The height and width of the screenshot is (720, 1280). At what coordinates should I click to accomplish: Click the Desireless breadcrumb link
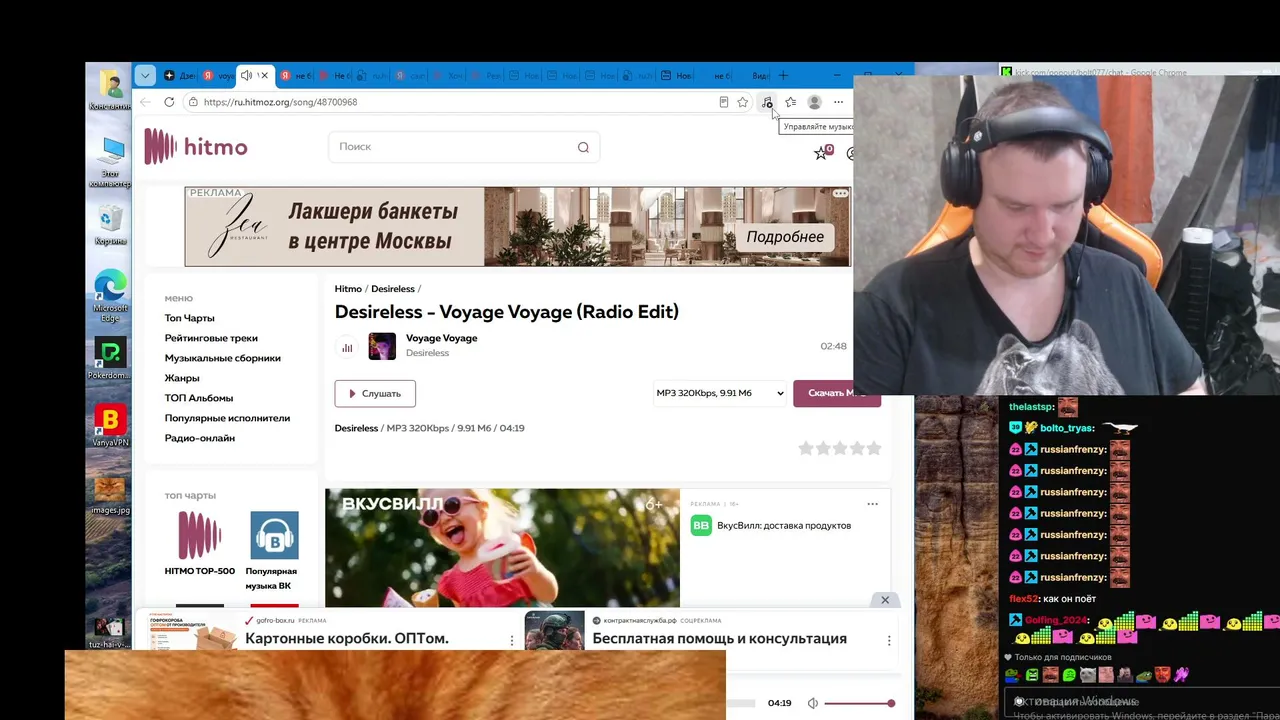pos(393,289)
